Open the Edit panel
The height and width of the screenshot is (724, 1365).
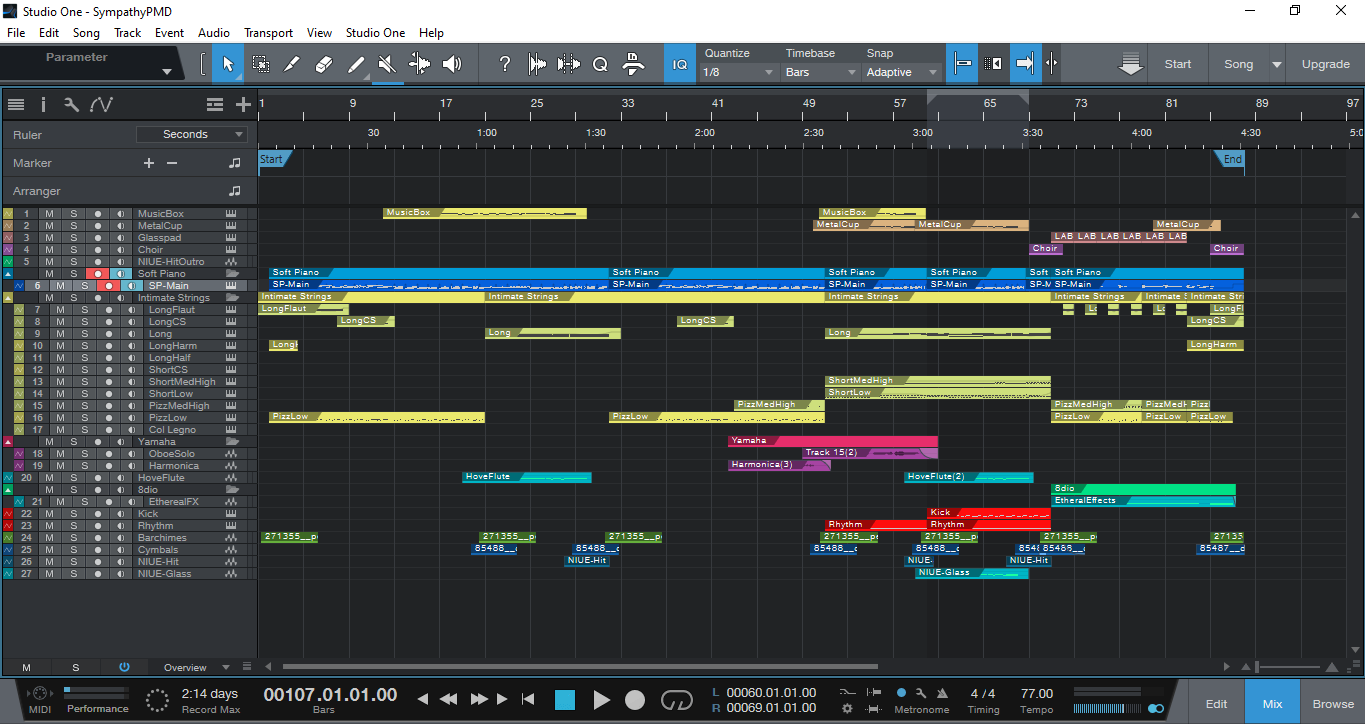coord(1216,703)
